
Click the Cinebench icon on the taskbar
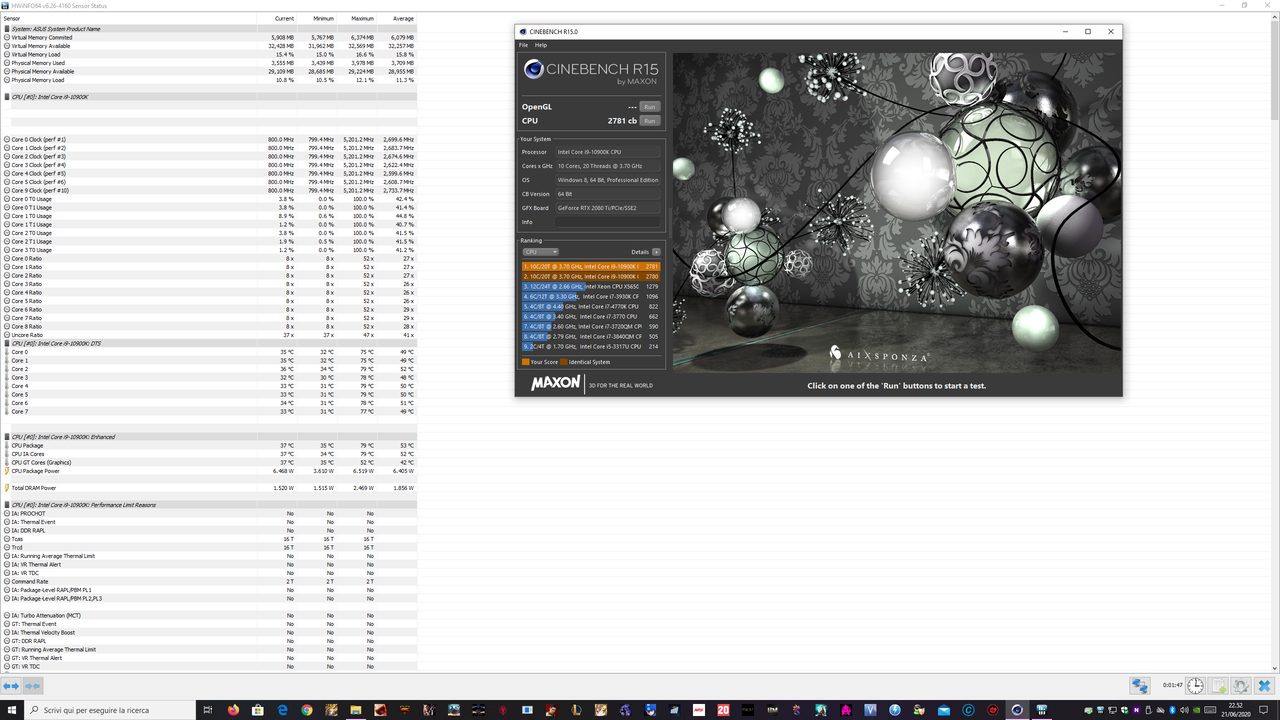[x=1016, y=710]
